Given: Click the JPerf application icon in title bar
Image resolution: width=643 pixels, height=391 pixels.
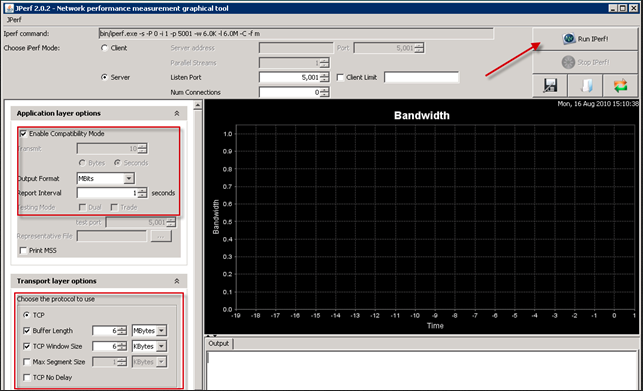Looking at the screenshot, I should (x=9, y=8).
